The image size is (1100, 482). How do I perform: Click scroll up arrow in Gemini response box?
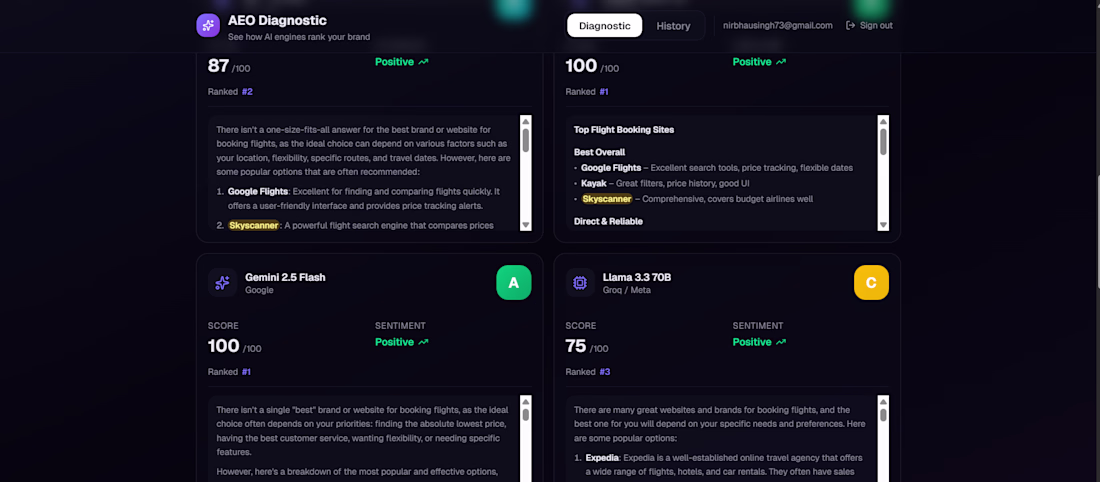[x=525, y=401]
